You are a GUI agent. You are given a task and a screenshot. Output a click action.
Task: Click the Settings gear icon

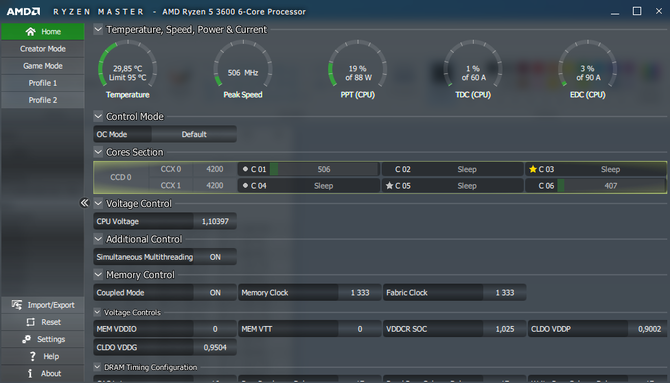(x=26, y=339)
